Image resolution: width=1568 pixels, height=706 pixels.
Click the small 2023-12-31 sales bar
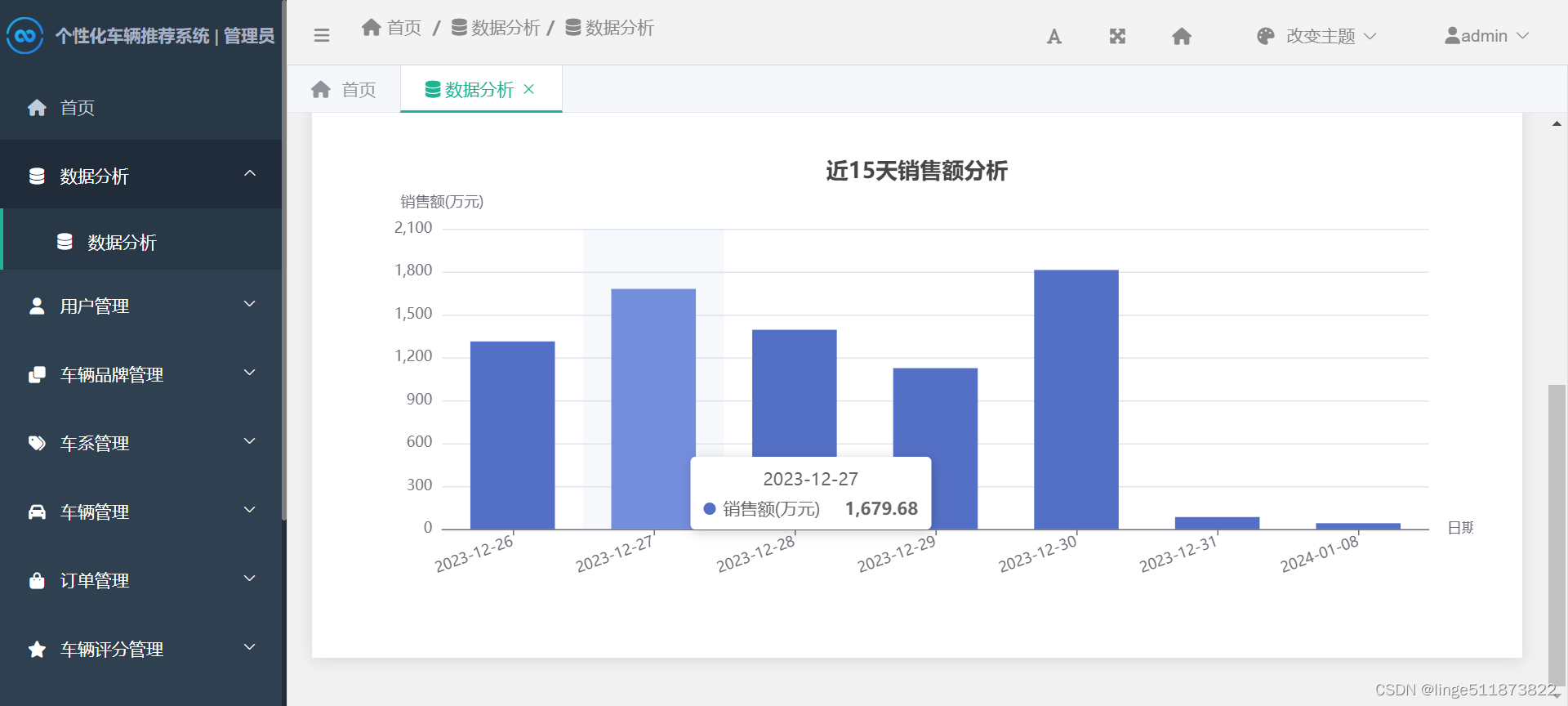[1217, 523]
